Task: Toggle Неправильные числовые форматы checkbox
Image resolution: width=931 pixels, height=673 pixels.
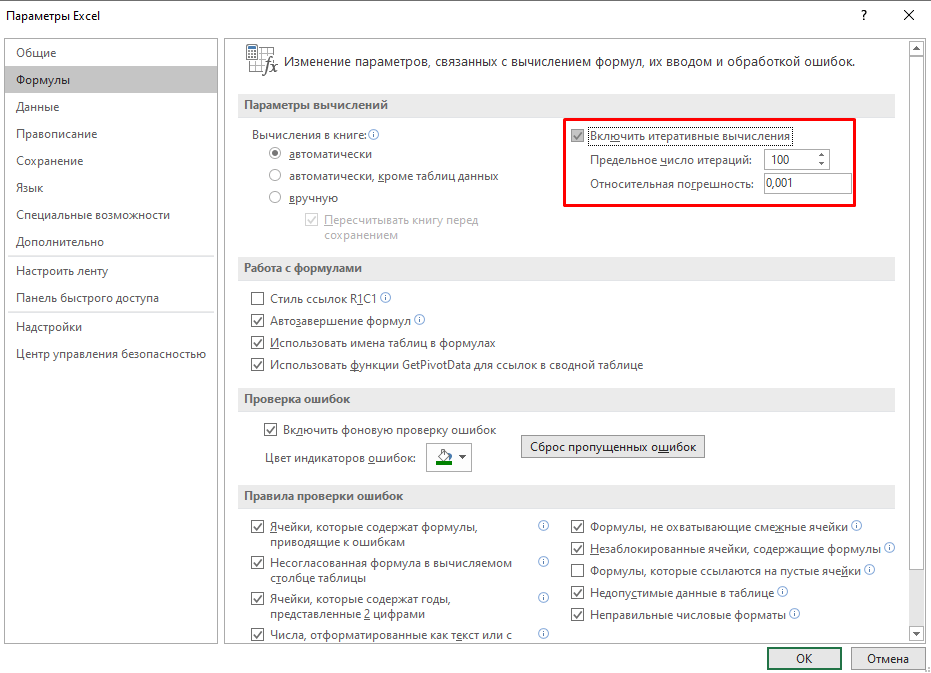Action: [577, 615]
